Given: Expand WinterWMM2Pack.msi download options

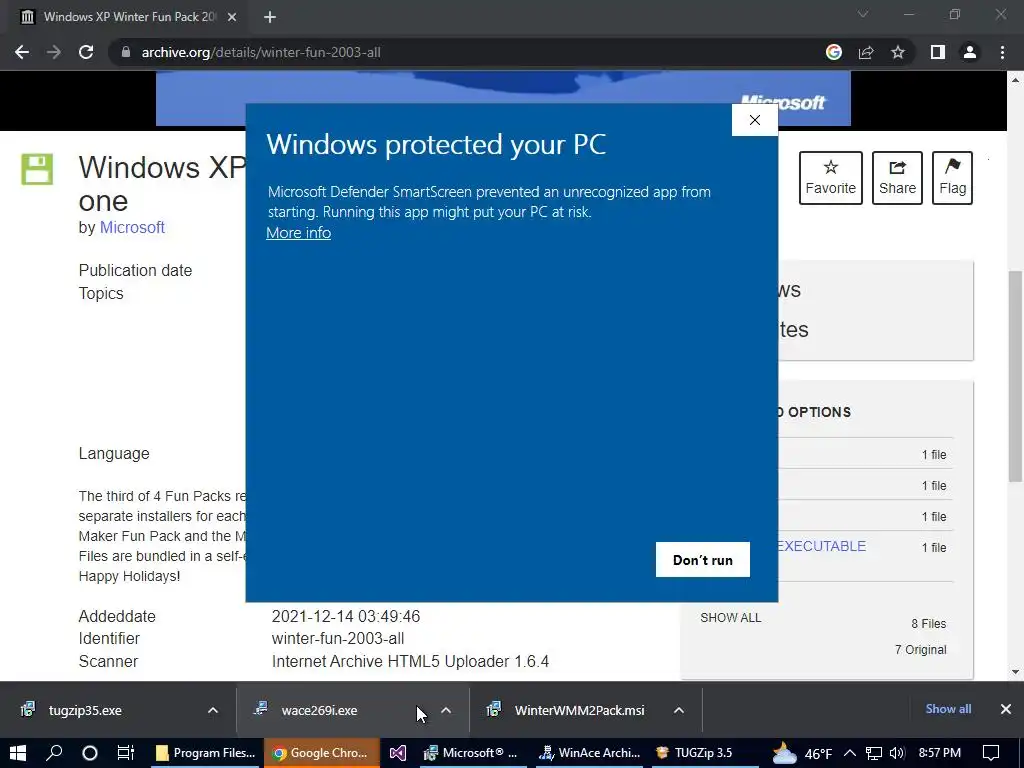Looking at the screenshot, I should coord(679,710).
